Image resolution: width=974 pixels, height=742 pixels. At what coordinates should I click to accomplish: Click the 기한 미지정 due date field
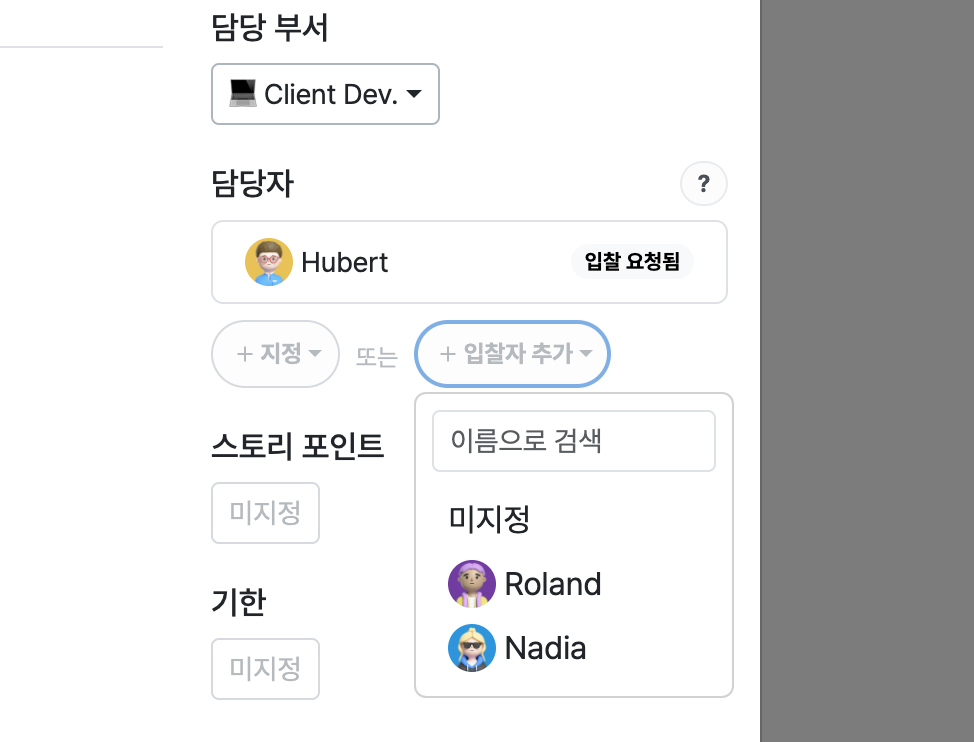coord(265,669)
